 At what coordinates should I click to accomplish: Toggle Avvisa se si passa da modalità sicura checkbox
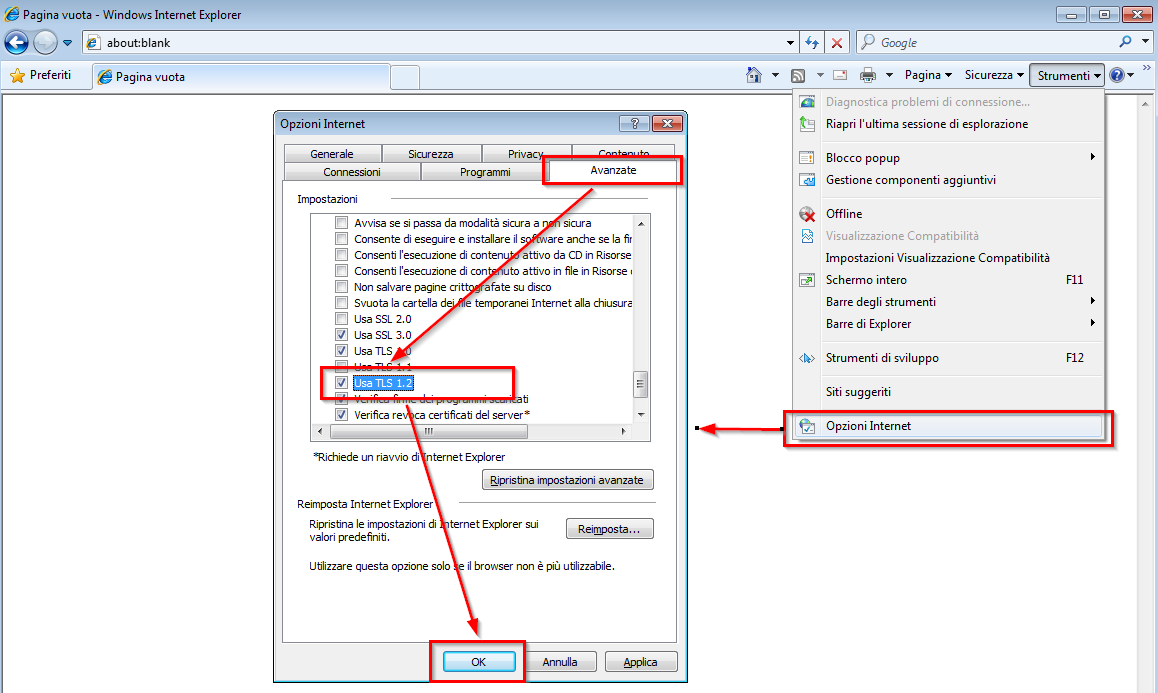click(x=341, y=222)
